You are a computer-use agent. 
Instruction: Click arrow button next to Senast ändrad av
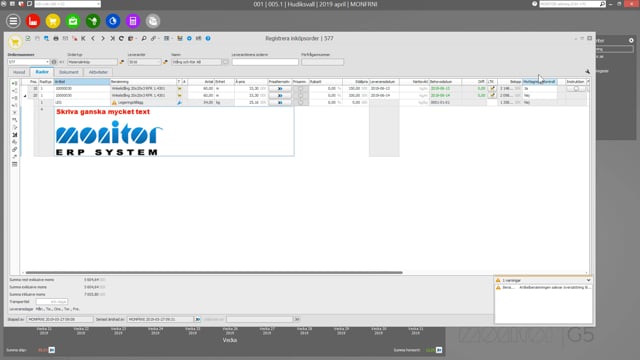[x=198, y=319]
